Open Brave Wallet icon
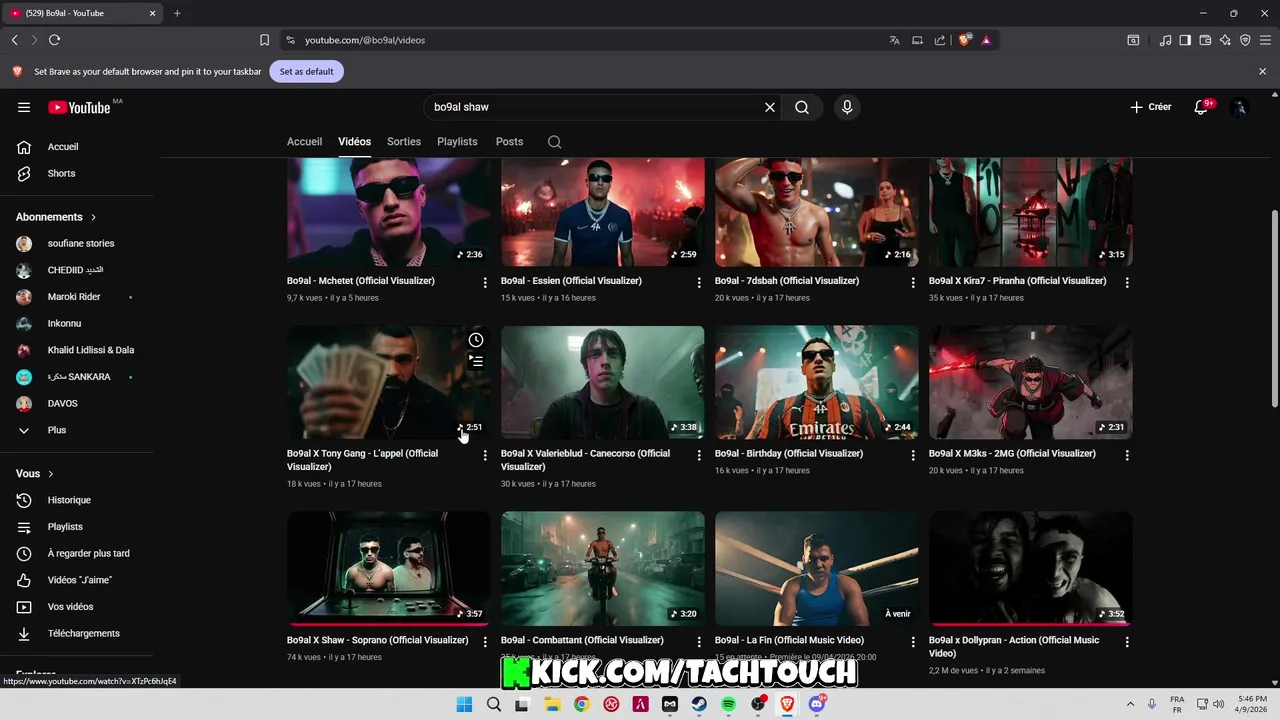Viewport: 1280px width, 720px height. [x=1205, y=40]
